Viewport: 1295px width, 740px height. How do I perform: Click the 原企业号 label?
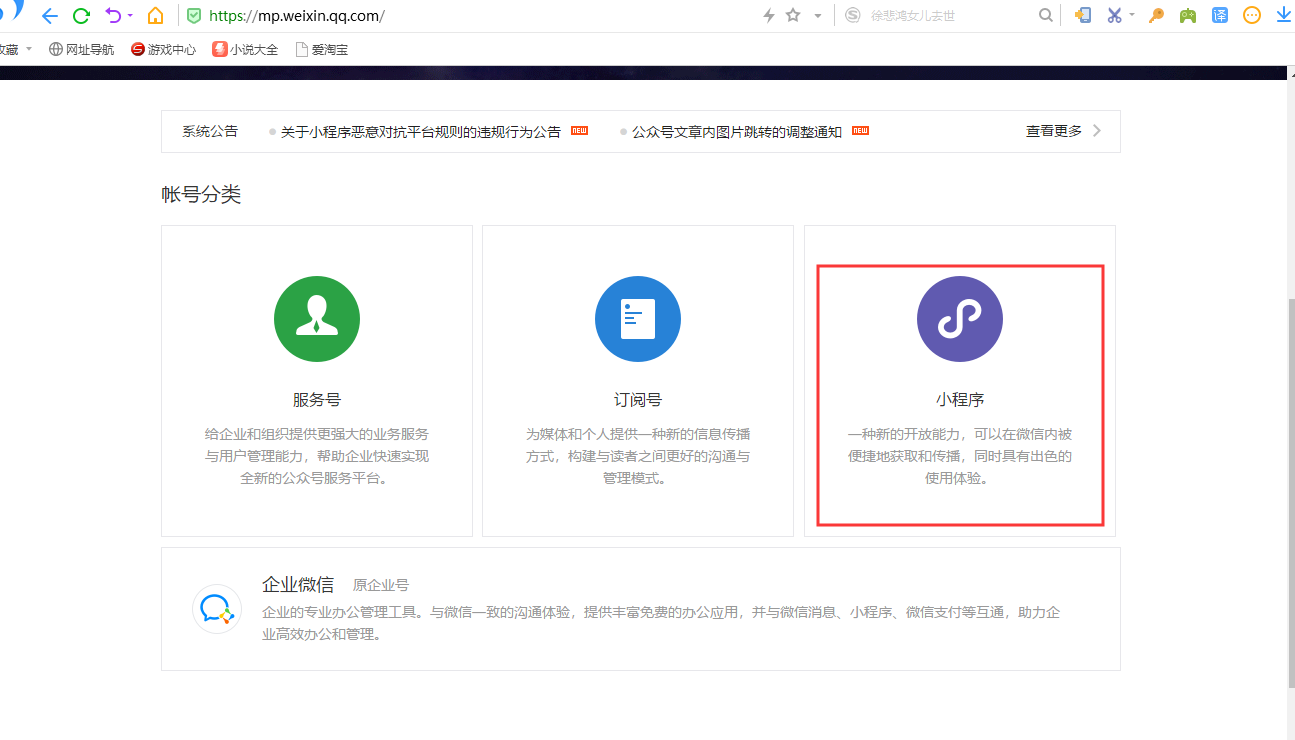pyautogui.click(x=381, y=586)
